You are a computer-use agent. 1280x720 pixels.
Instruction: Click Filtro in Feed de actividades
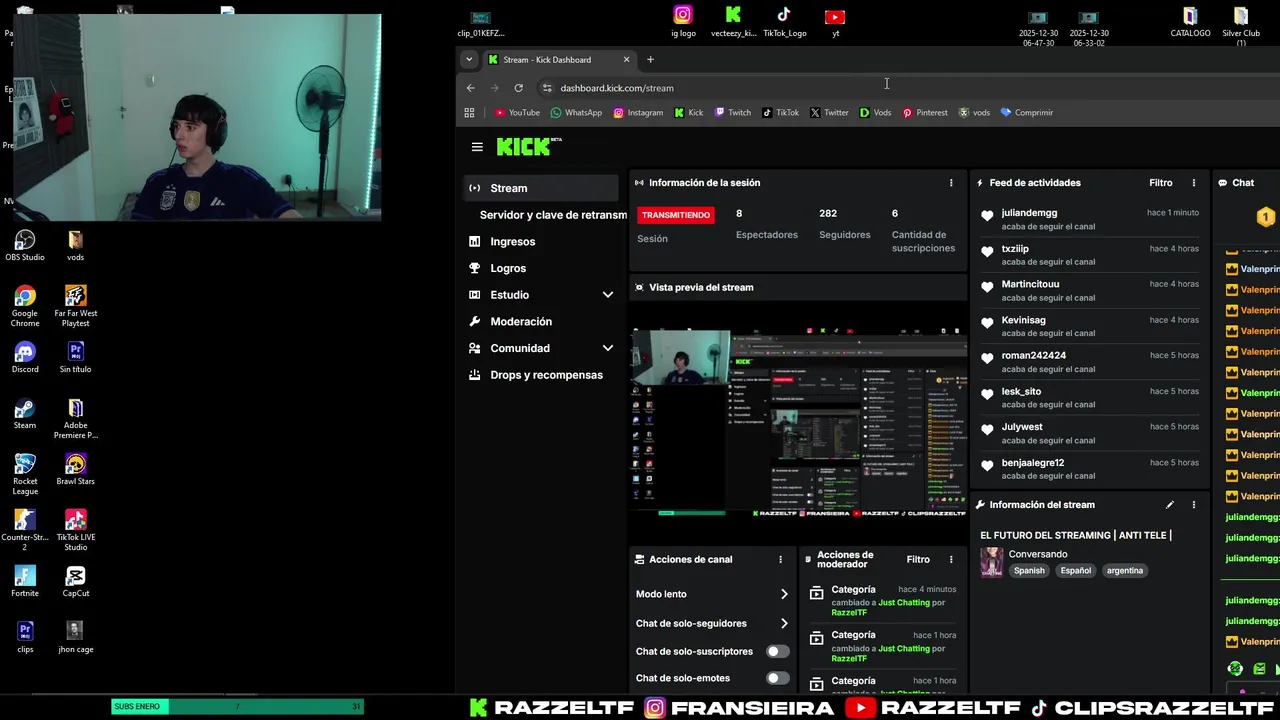coord(1160,183)
